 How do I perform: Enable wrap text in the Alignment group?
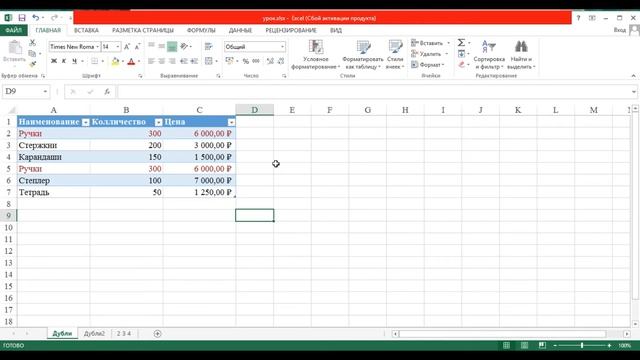click(209, 46)
